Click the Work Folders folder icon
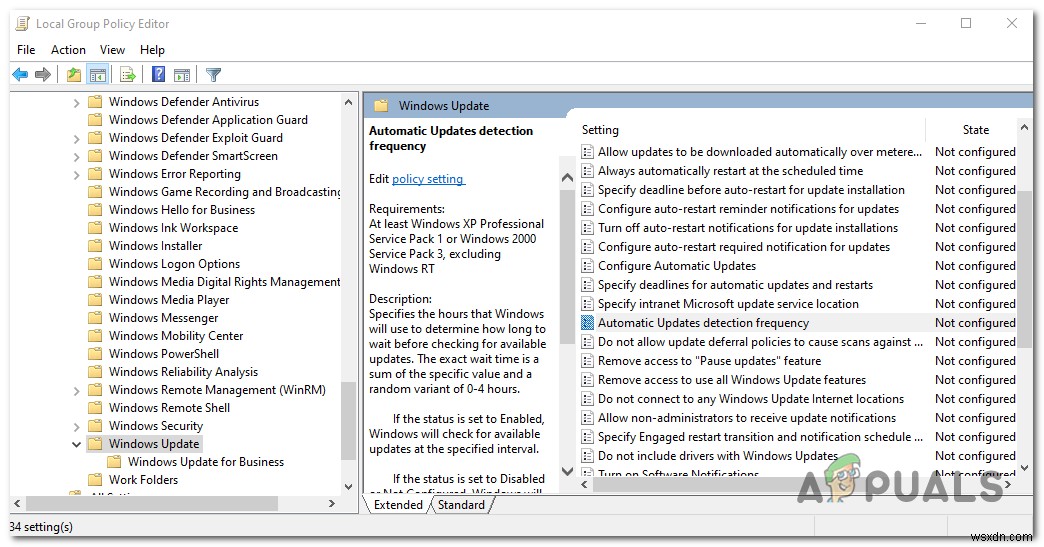This screenshot has width=1044, height=547. pyautogui.click(x=96, y=479)
